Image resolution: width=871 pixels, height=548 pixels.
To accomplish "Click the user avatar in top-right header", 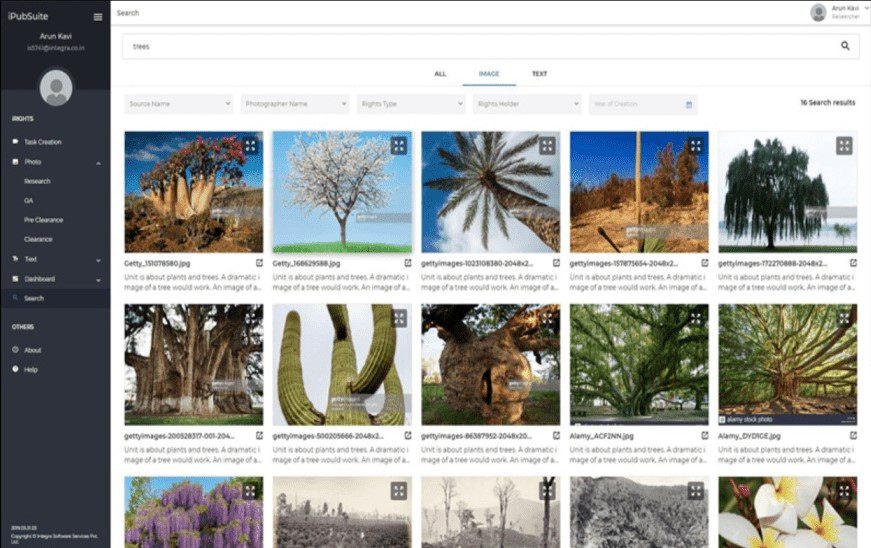I will (818, 12).
